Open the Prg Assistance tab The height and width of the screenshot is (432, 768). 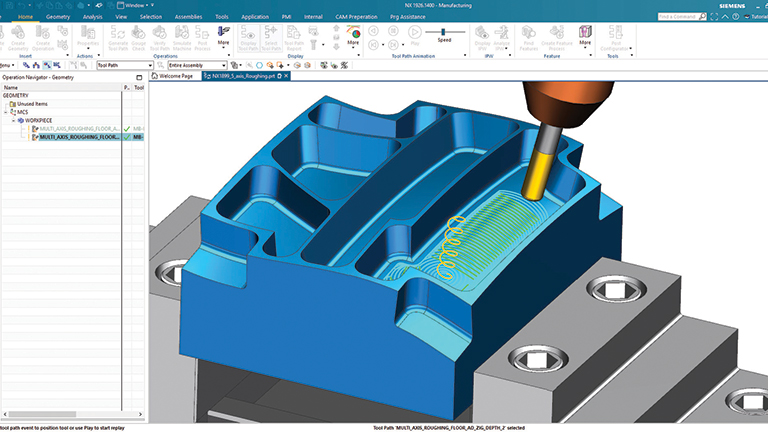tap(408, 17)
